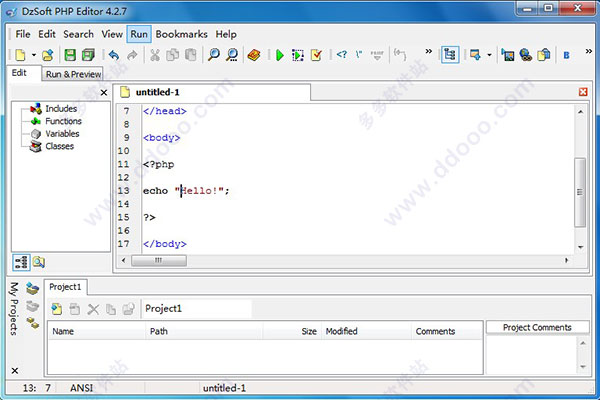This screenshot has height=400, width=600.
Task: Click the Run selection icon
Action: (298, 55)
